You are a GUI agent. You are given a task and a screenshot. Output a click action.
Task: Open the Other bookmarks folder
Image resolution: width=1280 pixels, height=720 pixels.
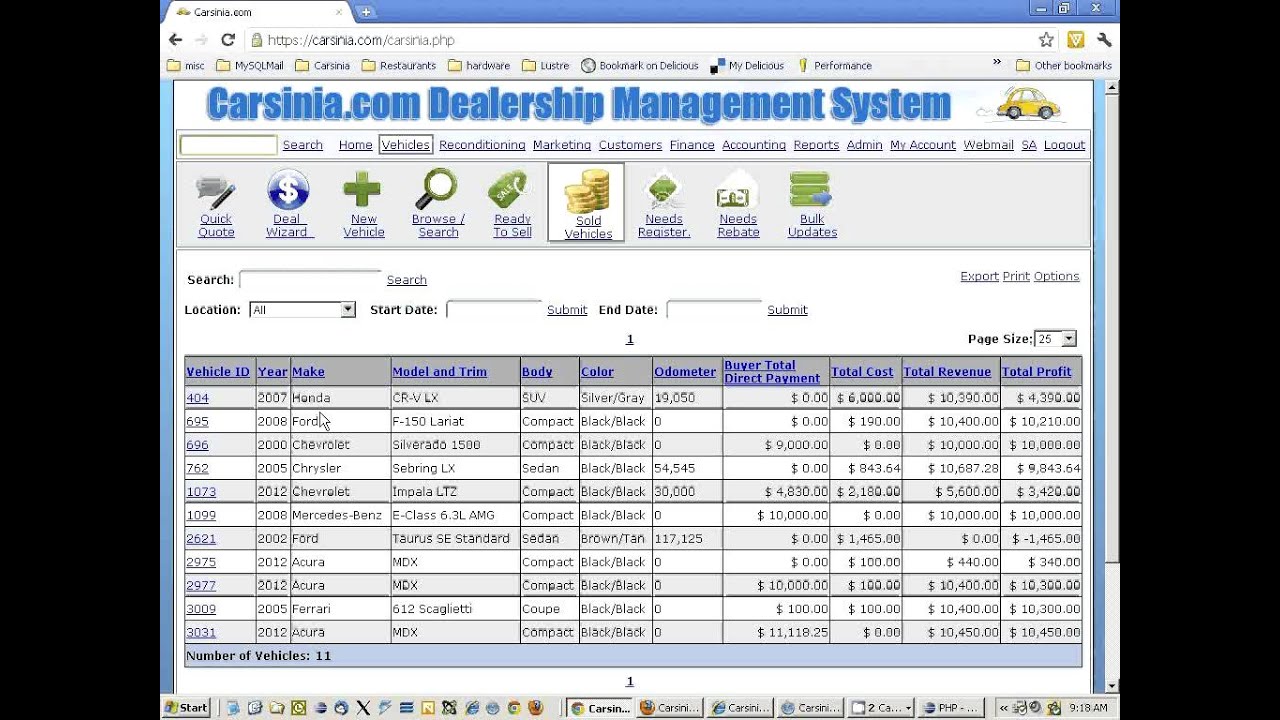pyautogui.click(x=1063, y=66)
